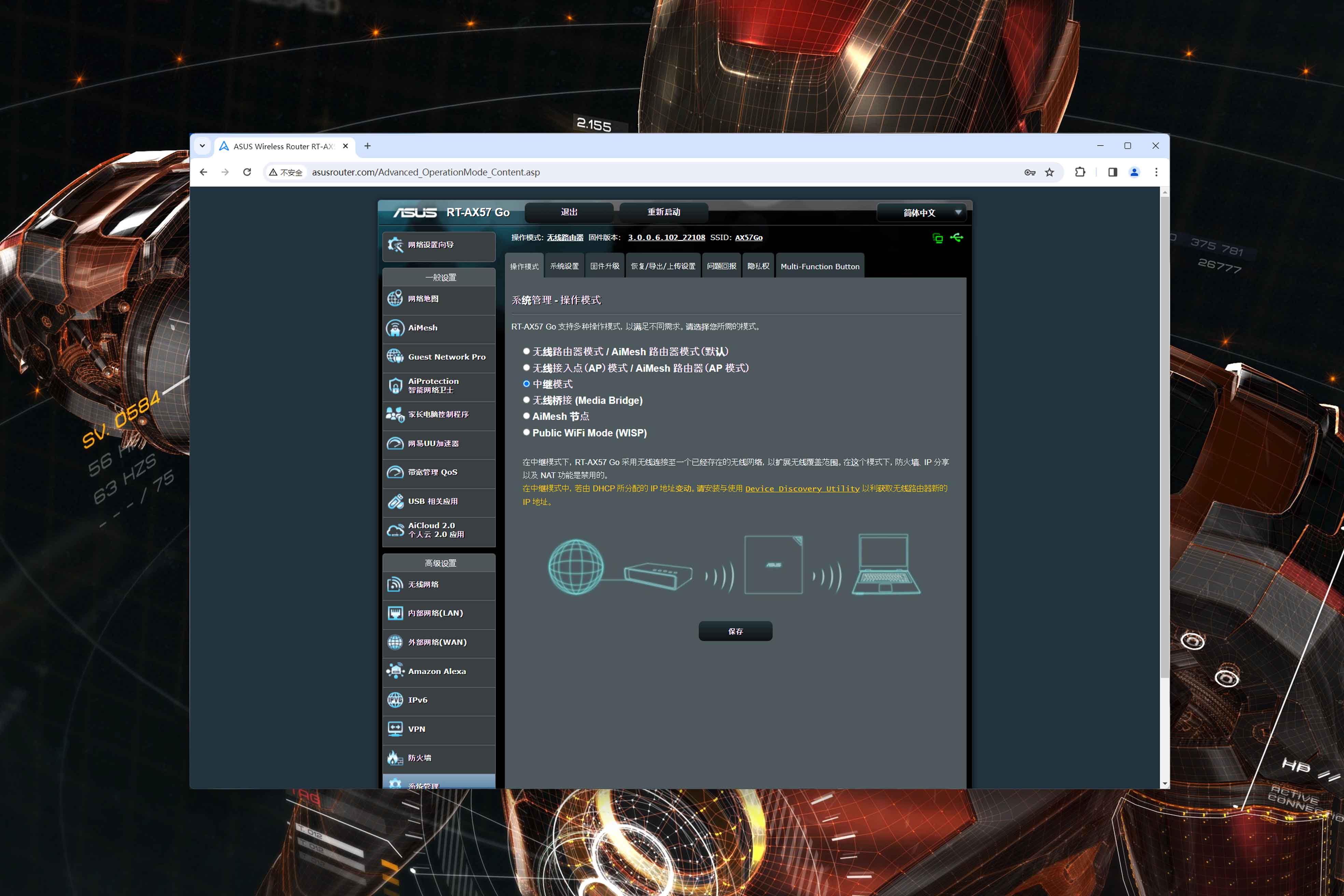Switch to the Feedback (问题回报) tab
This screenshot has height=896, width=1344.
pyautogui.click(x=721, y=266)
